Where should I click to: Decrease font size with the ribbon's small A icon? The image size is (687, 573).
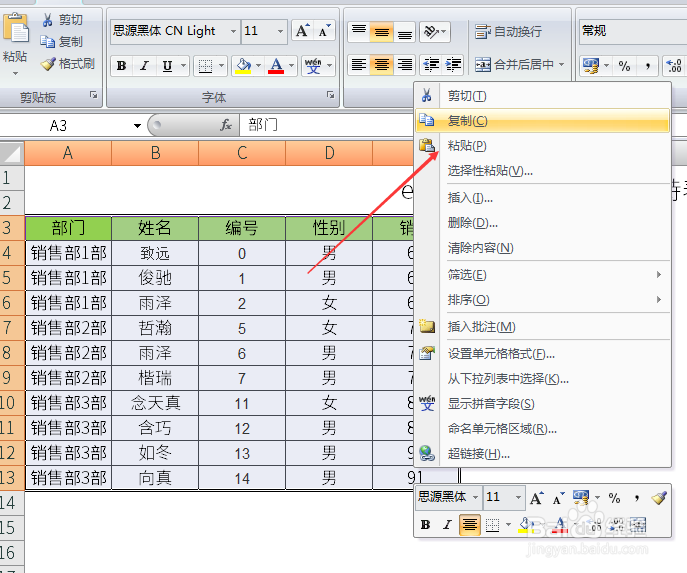325,31
